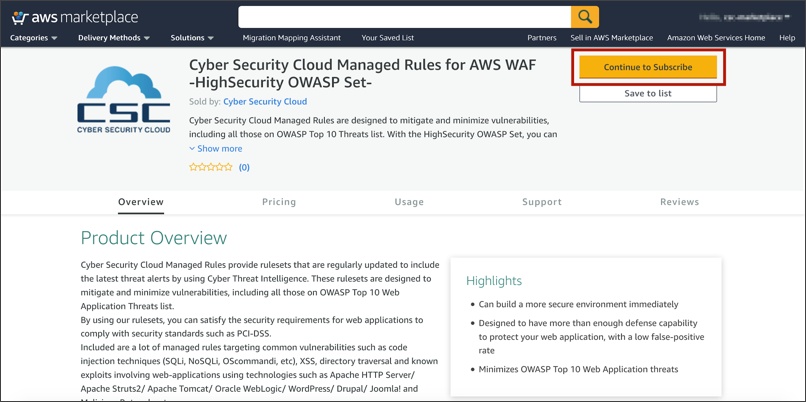Click the star rating icons

tap(211, 167)
